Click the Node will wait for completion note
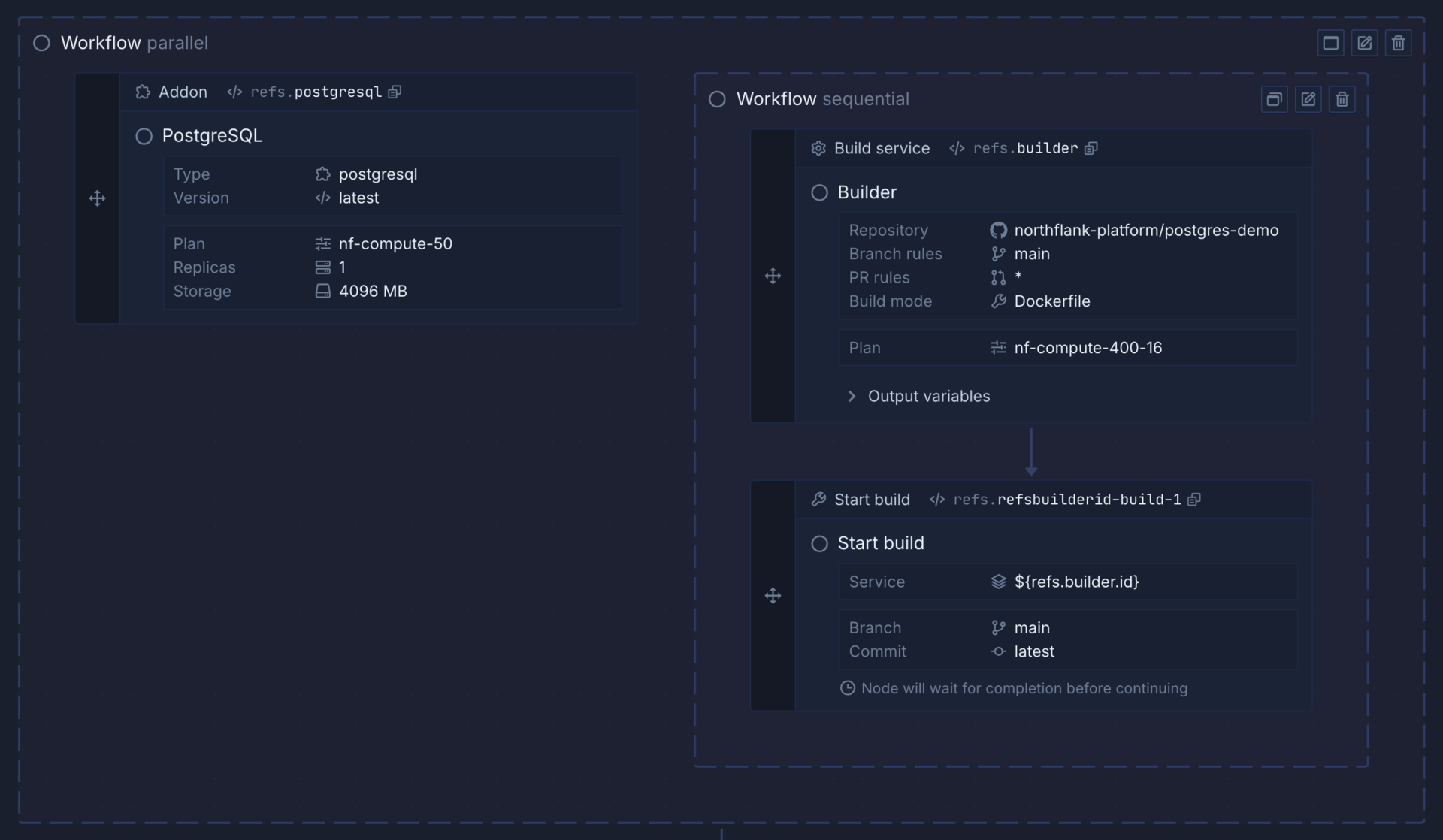 (x=1024, y=688)
